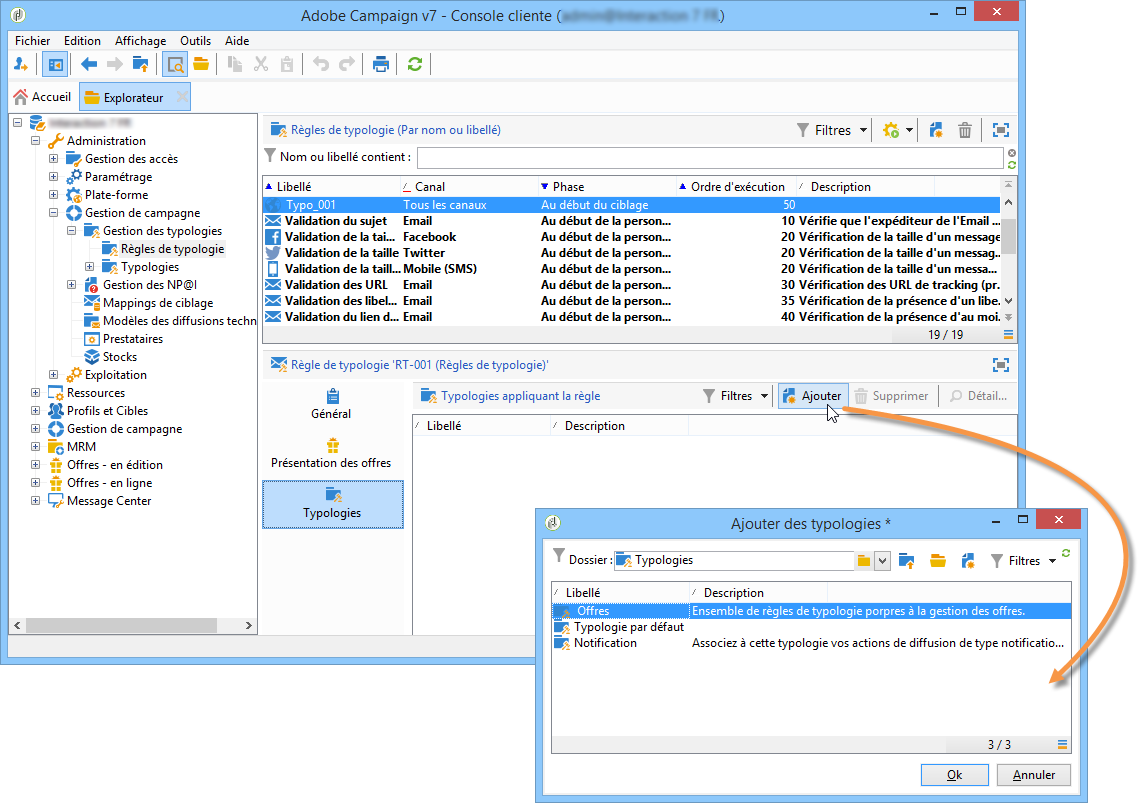The width and height of the screenshot is (1139, 803).
Task: Switch to the Accueil tab
Action: (42, 97)
